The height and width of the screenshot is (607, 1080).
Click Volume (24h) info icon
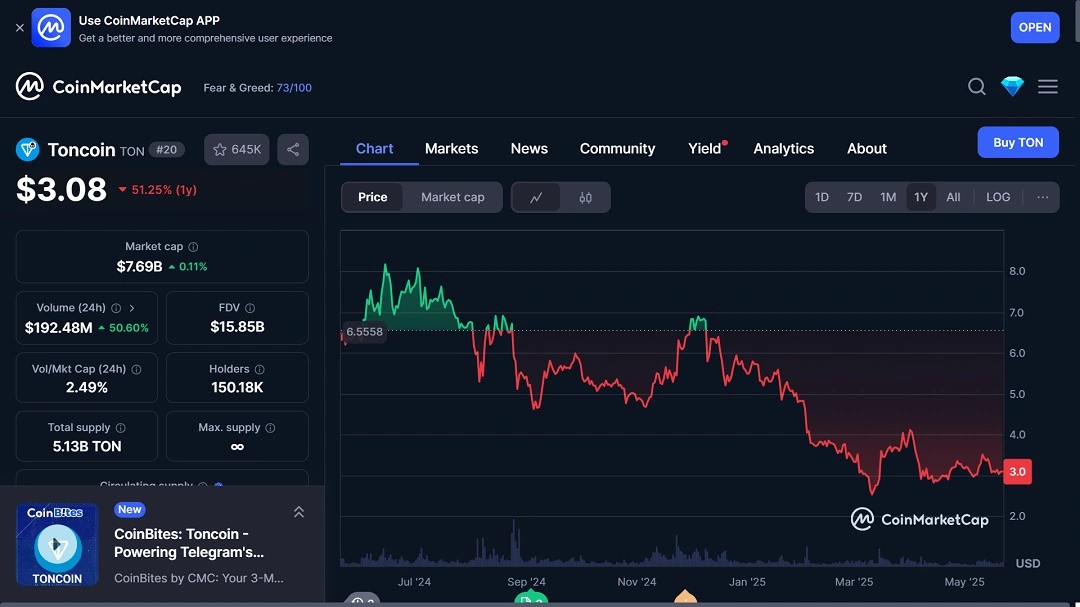pyautogui.click(x=116, y=308)
